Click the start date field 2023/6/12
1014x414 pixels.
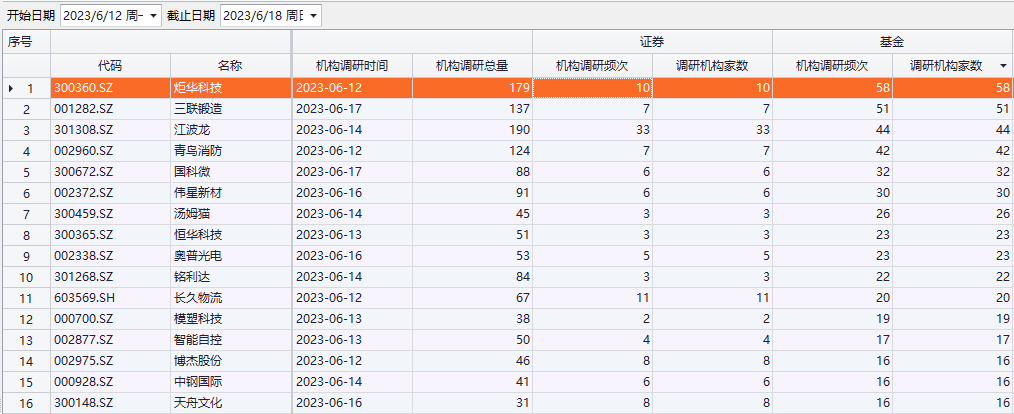tap(104, 16)
